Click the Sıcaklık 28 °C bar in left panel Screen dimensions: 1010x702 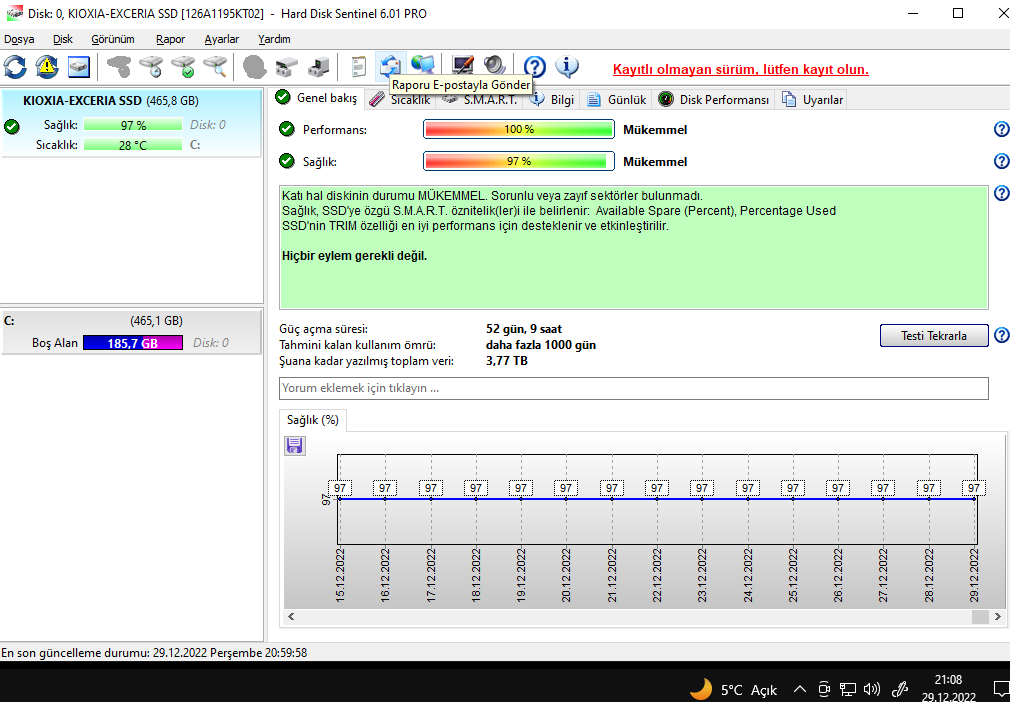tap(133, 145)
